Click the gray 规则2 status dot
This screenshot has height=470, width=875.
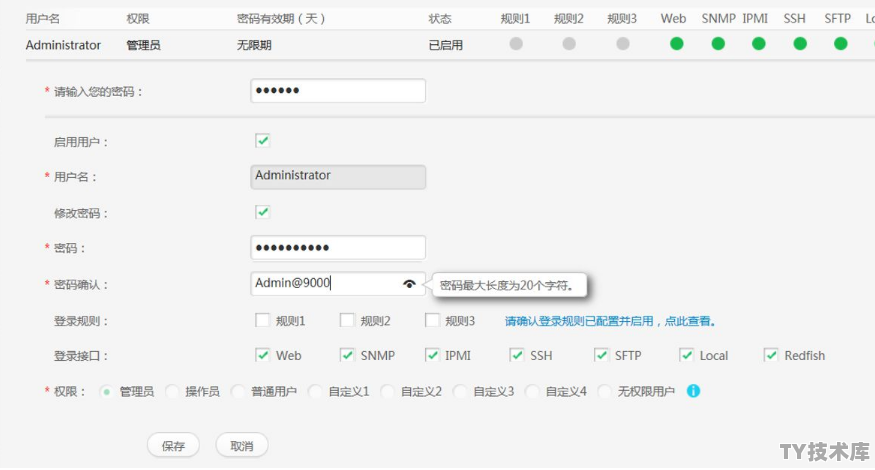point(569,44)
